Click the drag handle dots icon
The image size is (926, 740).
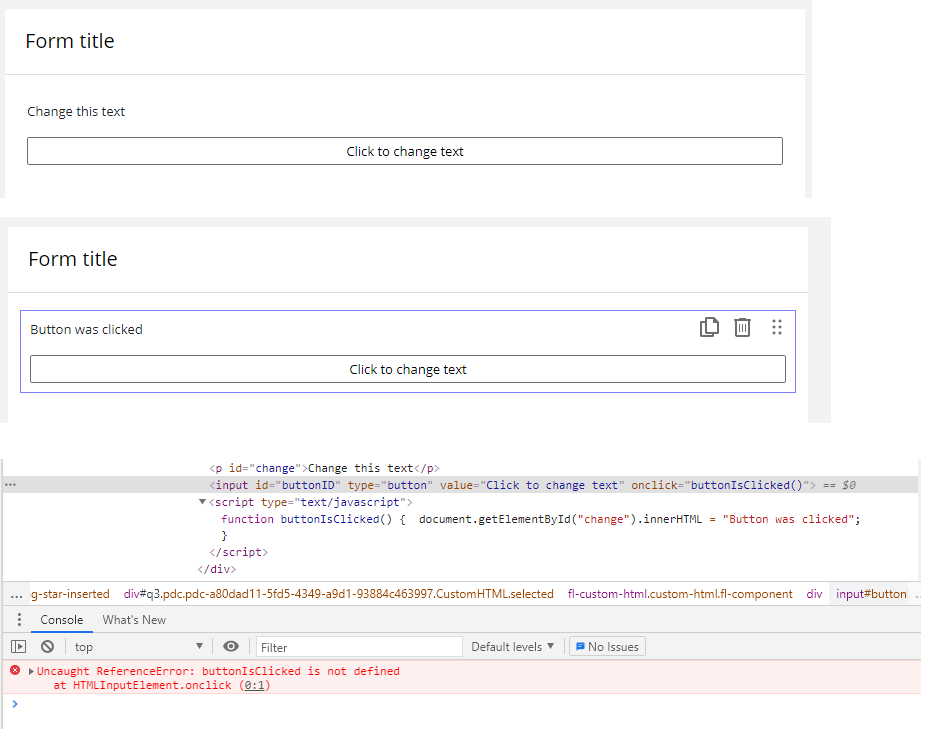click(777, 327)
